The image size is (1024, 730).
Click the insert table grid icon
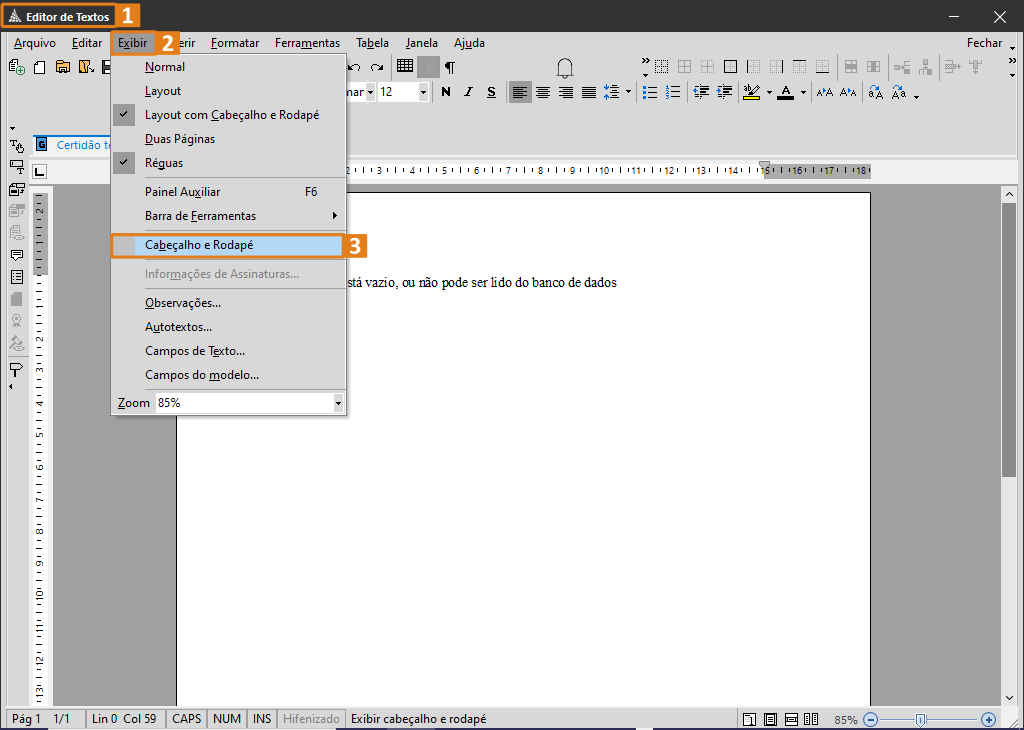(x=405, y=66)
